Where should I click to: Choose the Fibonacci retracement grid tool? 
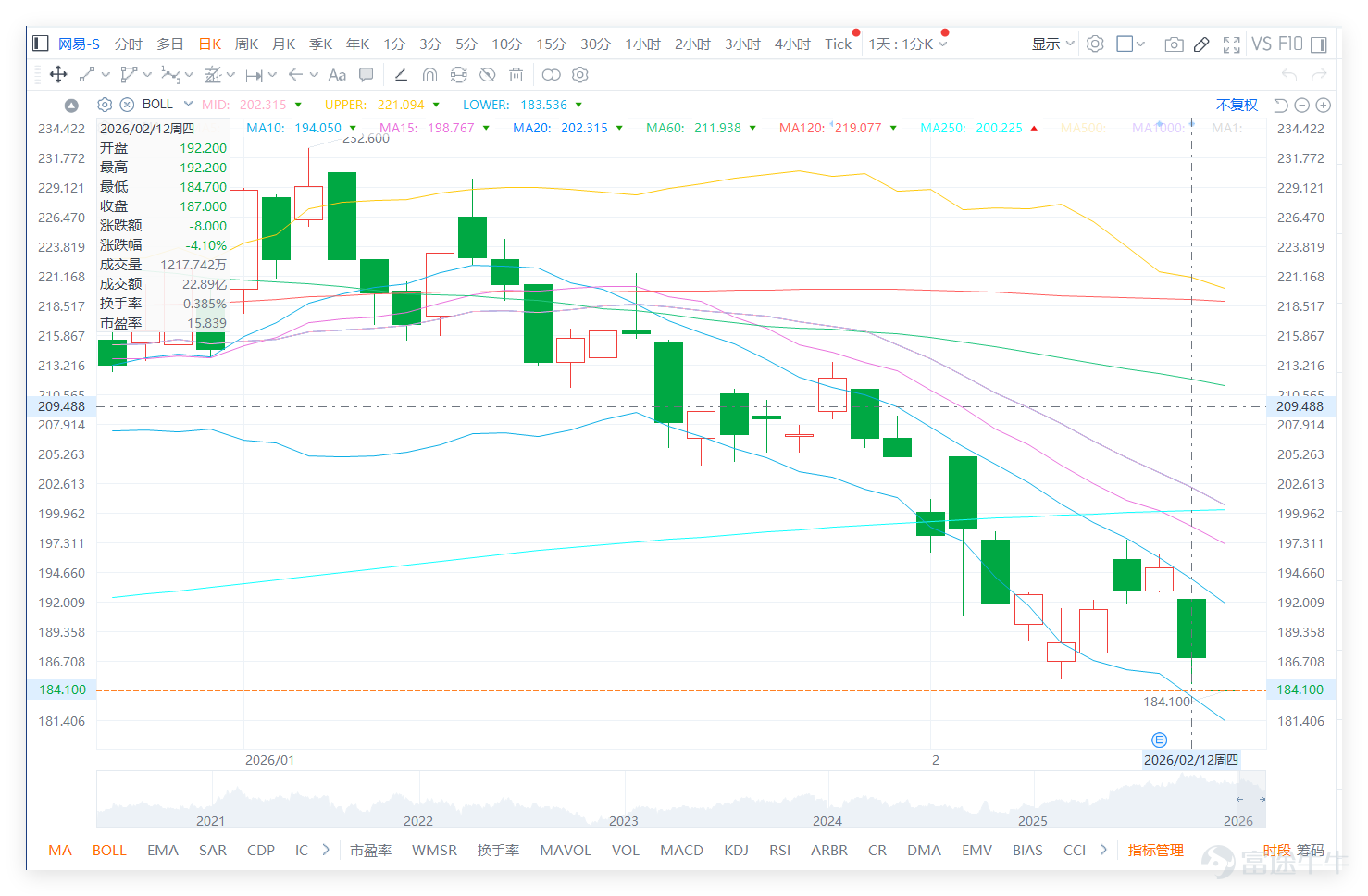pos(213,75)
